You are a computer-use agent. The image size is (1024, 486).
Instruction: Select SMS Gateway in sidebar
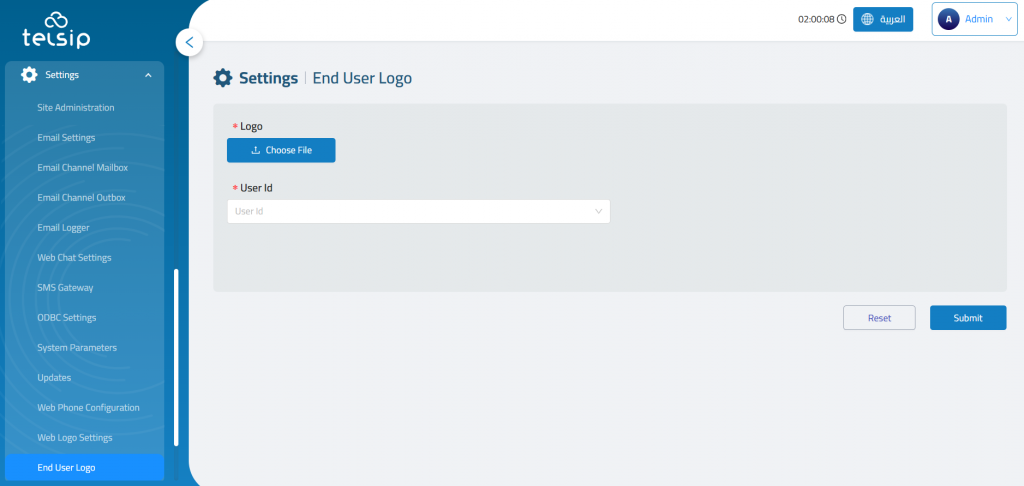65,288
